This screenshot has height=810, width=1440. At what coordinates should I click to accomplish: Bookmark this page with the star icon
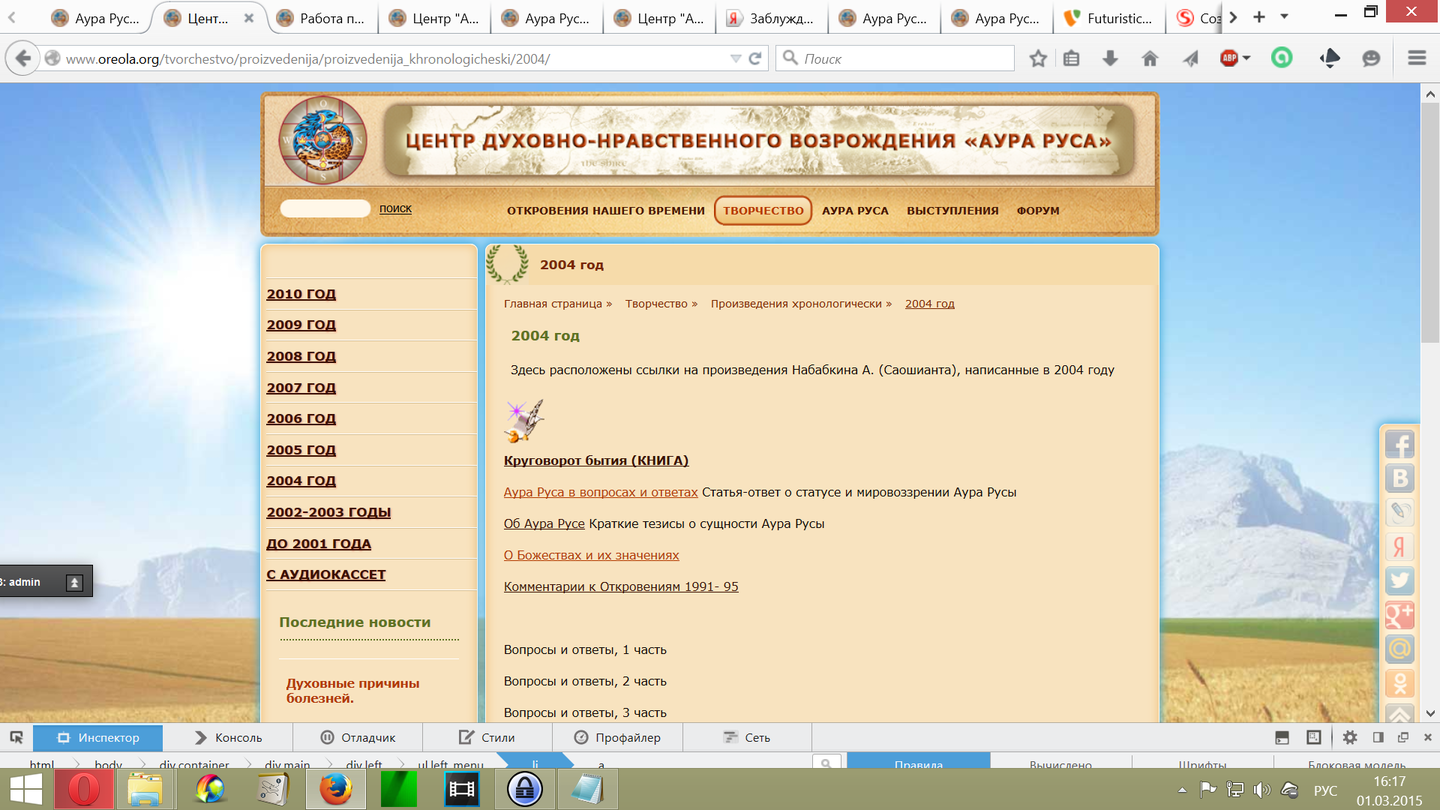1038,59
